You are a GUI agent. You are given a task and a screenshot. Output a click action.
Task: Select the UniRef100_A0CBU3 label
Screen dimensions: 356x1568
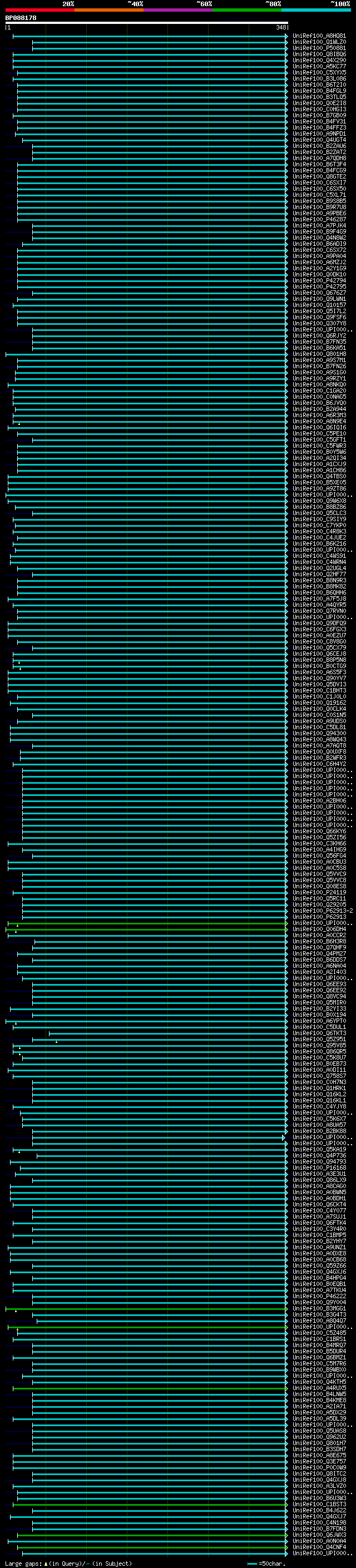[319, 861]
